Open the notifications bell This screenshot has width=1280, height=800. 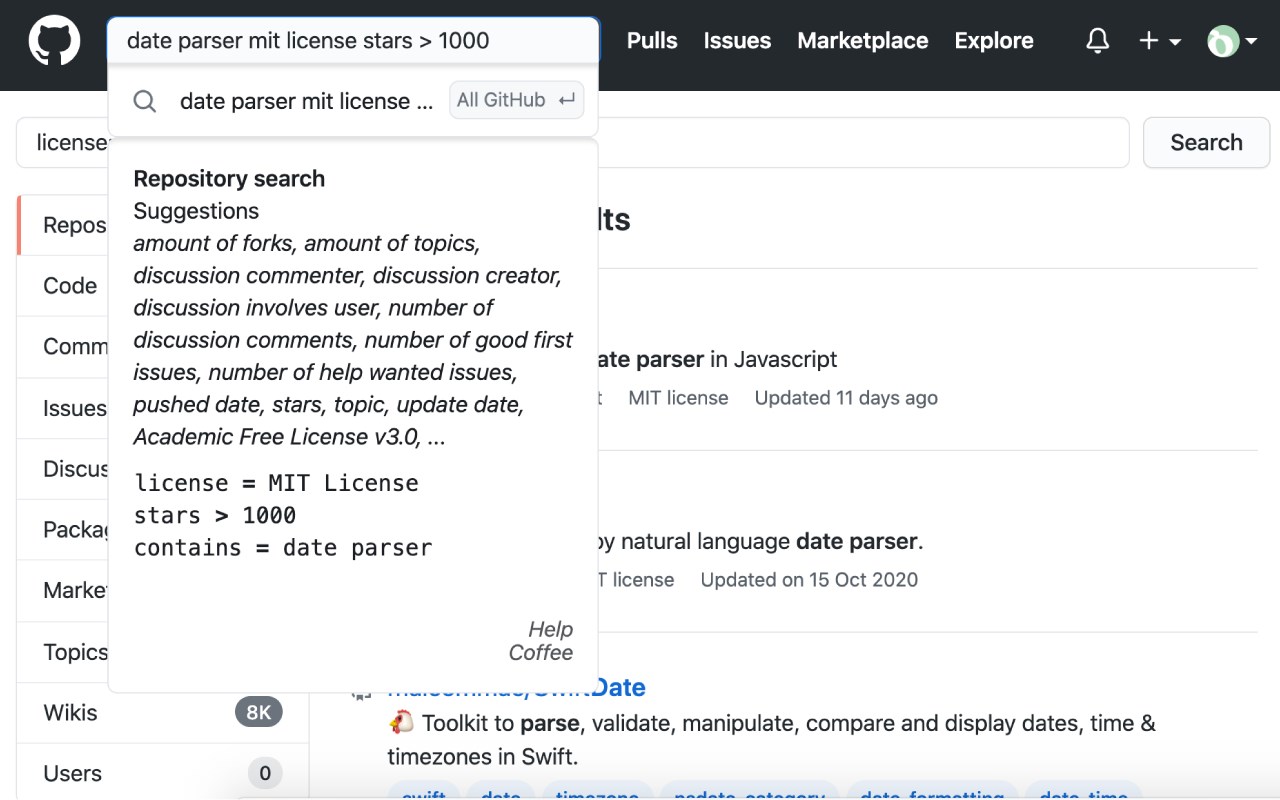1098,41
